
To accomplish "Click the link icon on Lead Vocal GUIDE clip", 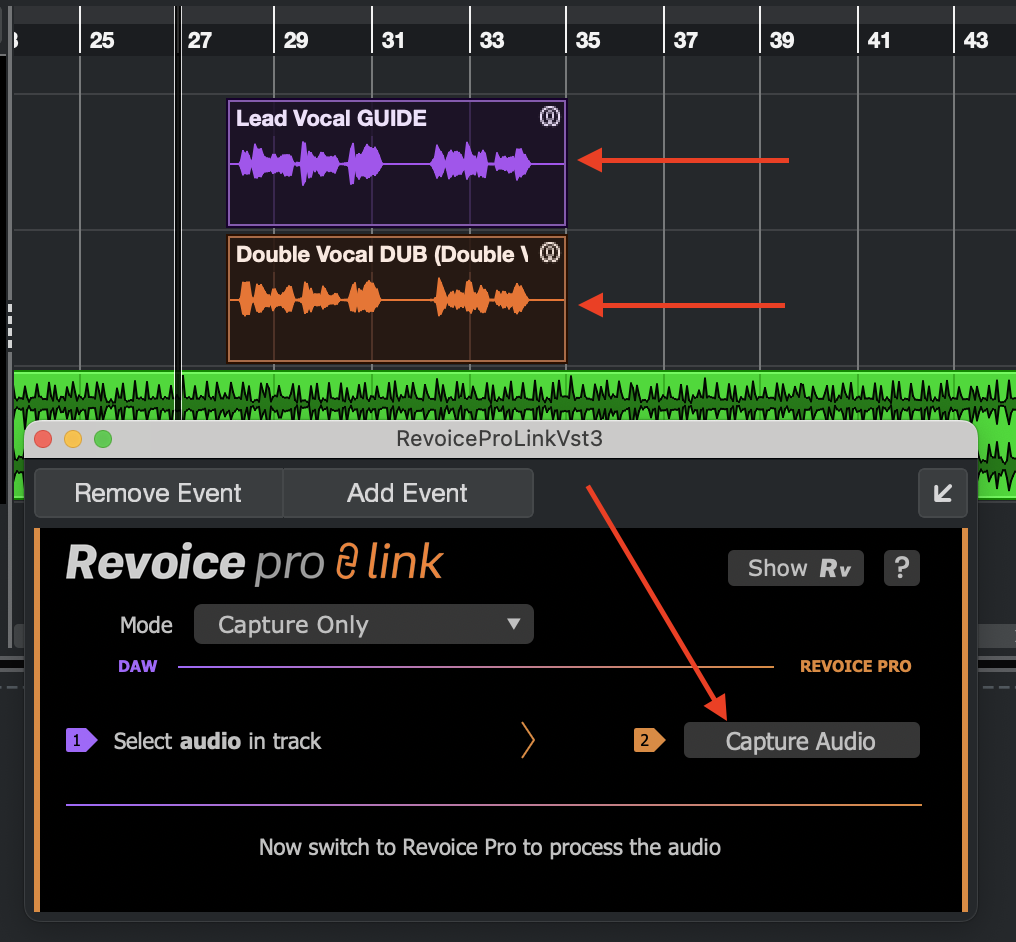I will pos(549,117).
